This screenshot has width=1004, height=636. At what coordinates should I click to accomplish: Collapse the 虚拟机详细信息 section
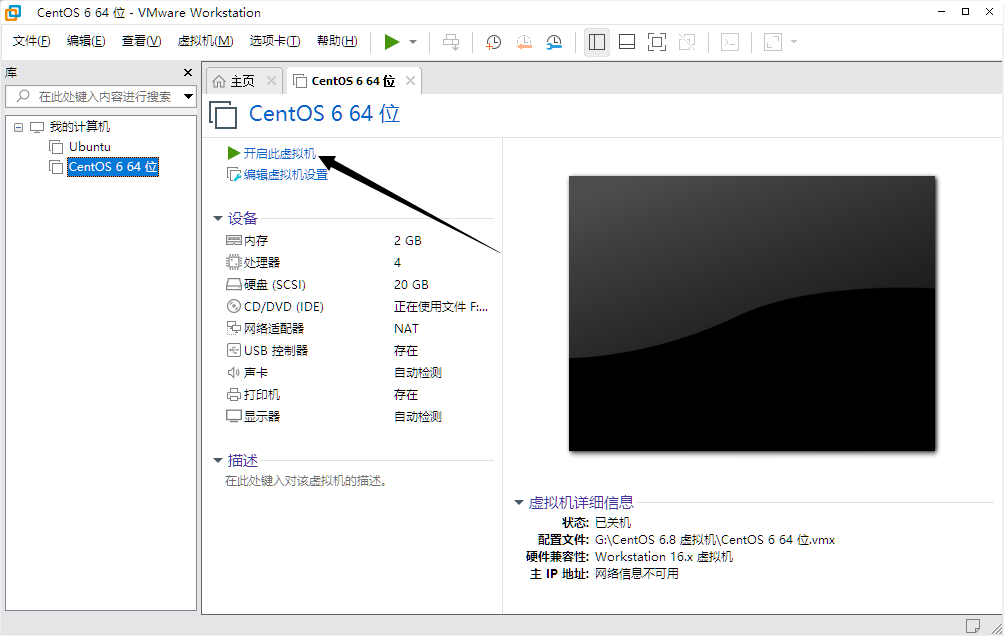pos(519,503)
